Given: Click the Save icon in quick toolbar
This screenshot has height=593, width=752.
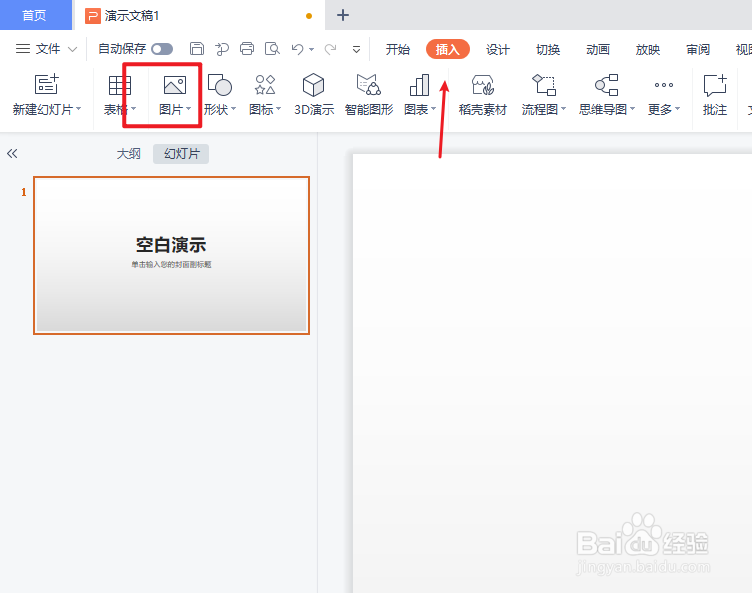Looking at the screenshot, I should point(197,48).
